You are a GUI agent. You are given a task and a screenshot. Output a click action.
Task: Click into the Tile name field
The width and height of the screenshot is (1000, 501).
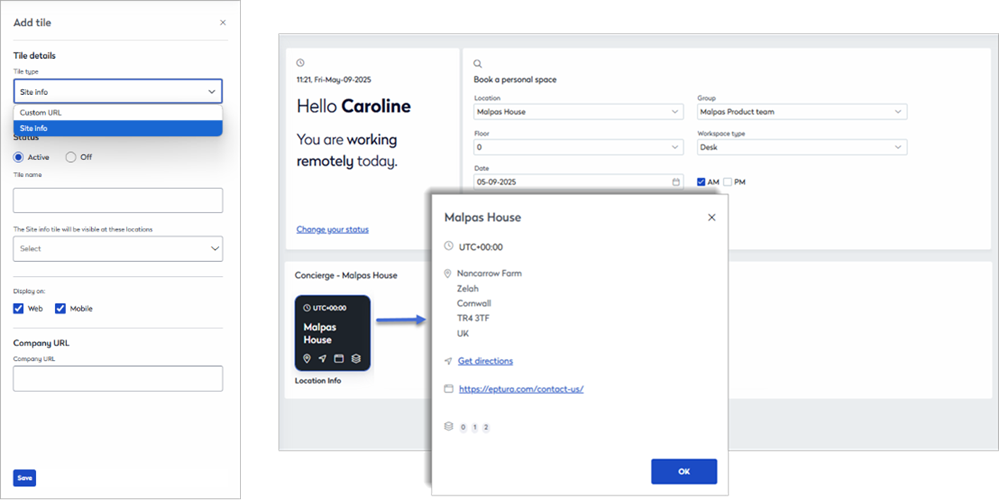pyautogui.click(x=118, y=200)
